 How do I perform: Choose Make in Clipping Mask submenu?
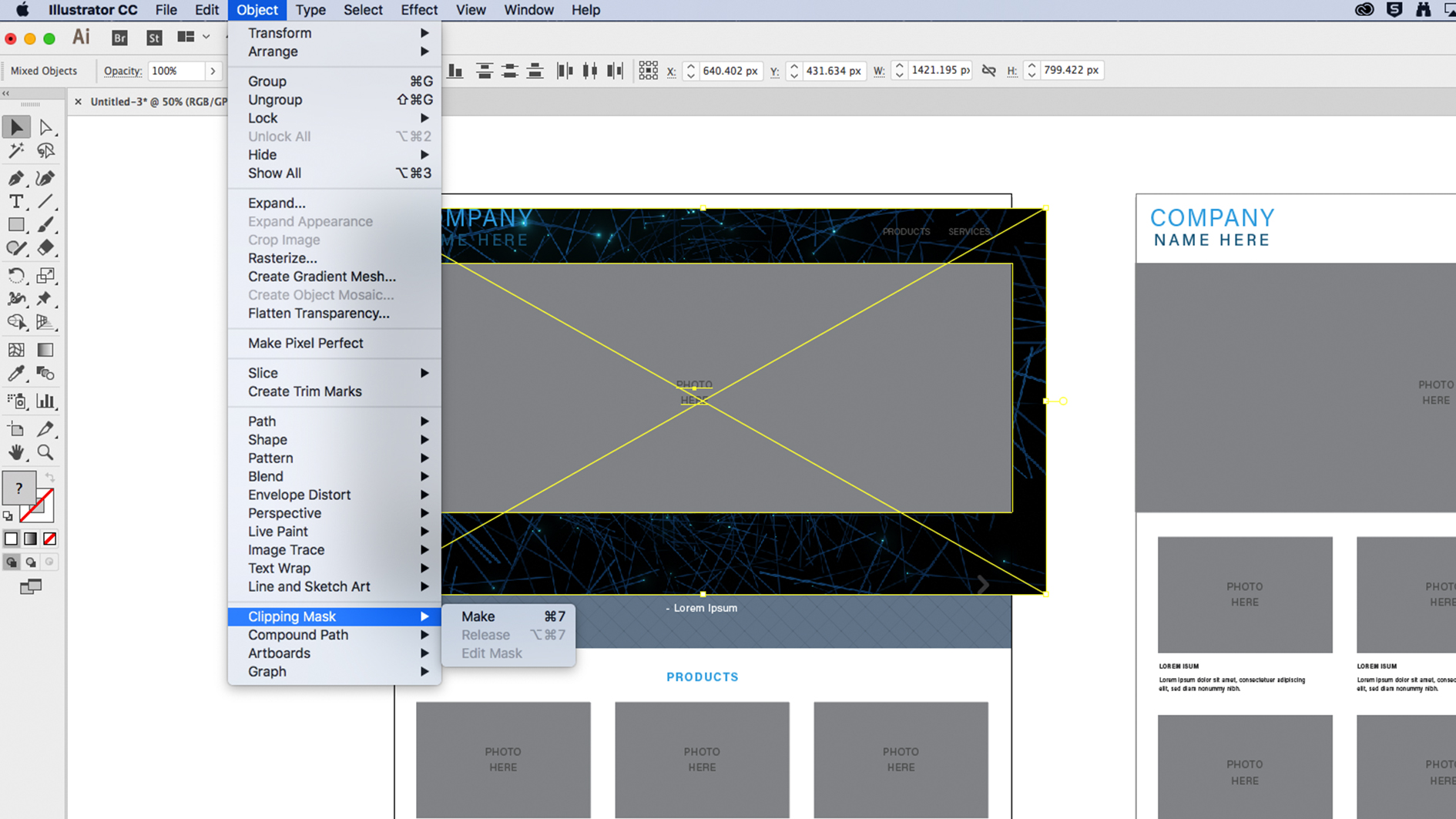pos(508,616)
